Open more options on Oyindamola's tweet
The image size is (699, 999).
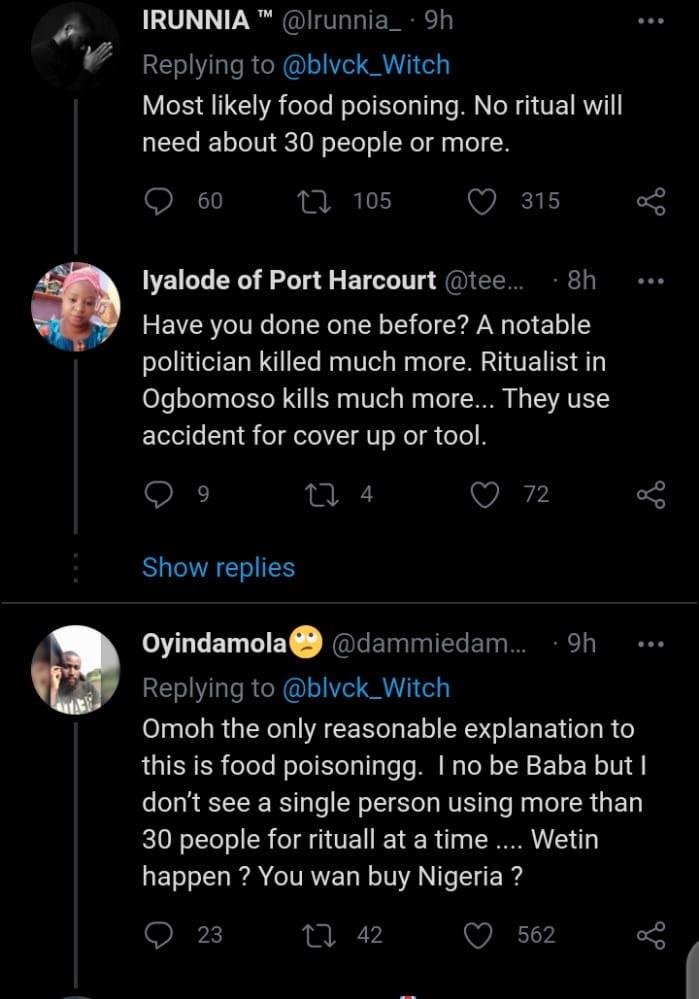click(x=650, y=644)
